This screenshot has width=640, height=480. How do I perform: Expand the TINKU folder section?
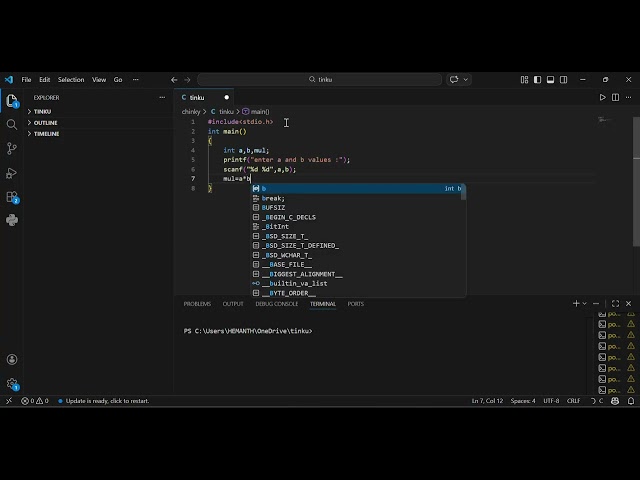(x=98, y=111)
